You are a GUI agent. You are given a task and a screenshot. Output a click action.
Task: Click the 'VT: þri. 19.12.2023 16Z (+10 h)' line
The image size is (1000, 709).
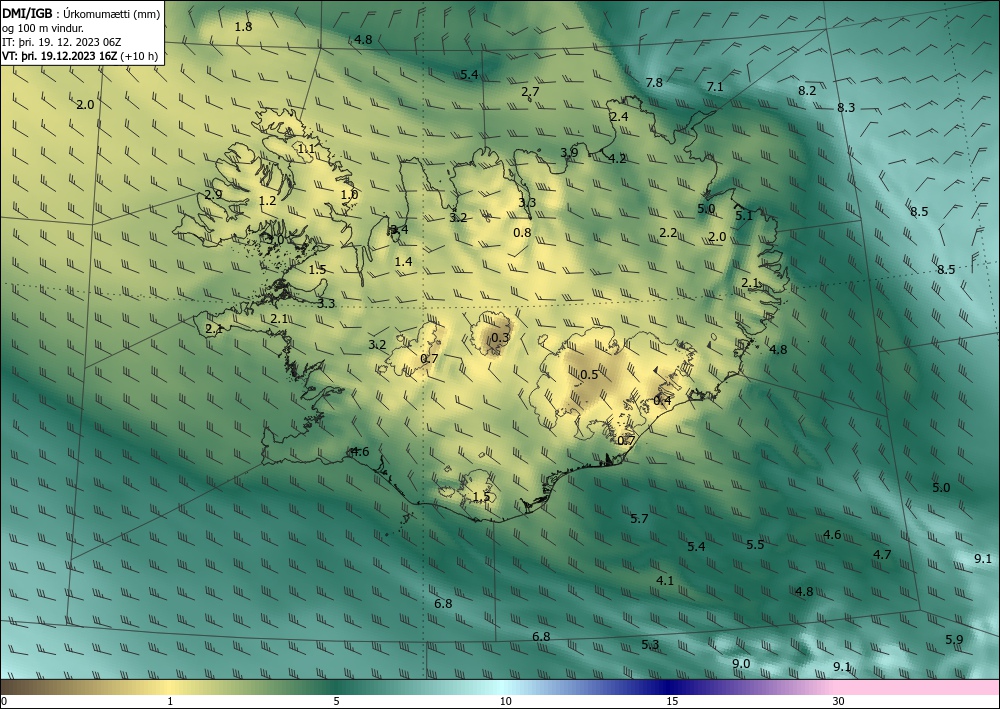click(80, 56)
